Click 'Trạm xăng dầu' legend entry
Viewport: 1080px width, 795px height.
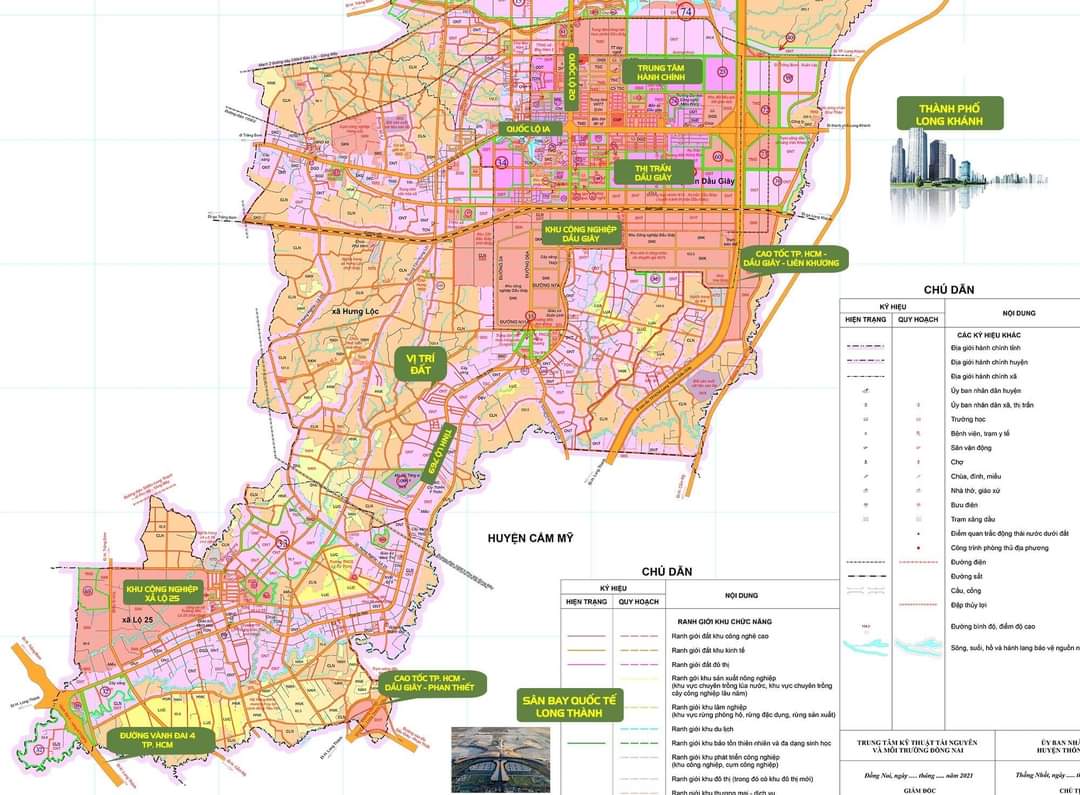(974, 520)
